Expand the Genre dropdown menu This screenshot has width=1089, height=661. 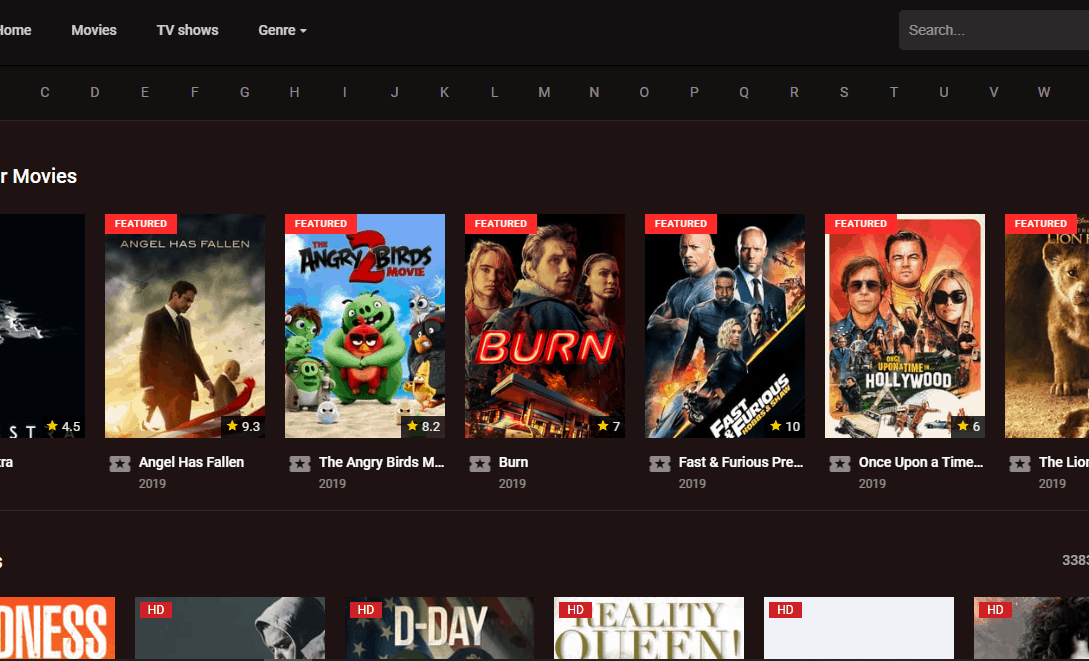pyautogui.click(x=282, y=30)
